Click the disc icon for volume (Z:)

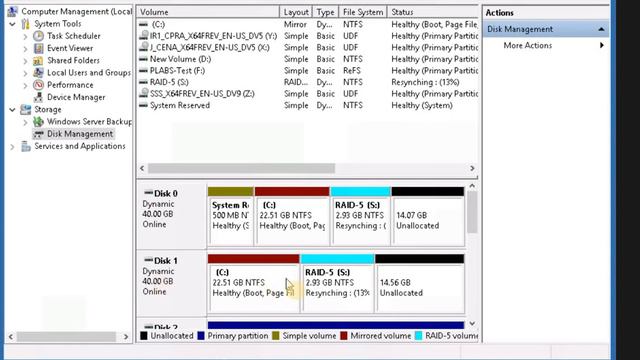(x=144, y=93)
